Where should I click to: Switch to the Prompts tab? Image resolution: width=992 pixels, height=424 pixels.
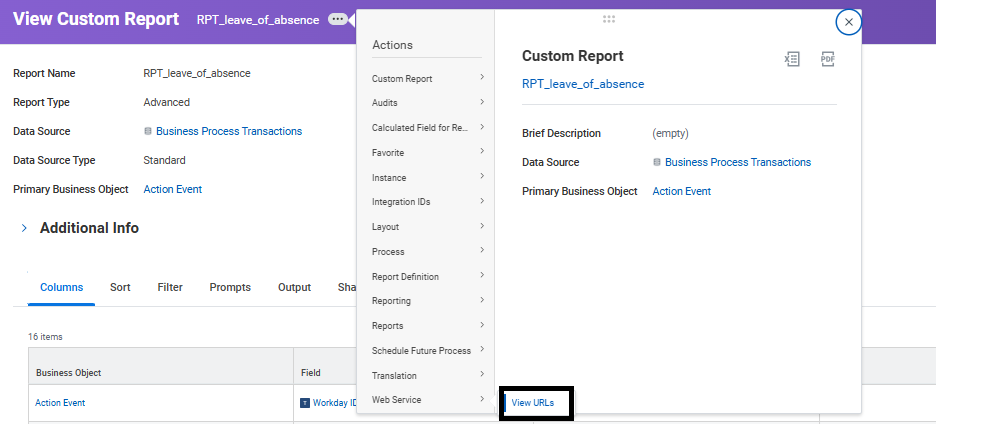(x=230, y=287)
